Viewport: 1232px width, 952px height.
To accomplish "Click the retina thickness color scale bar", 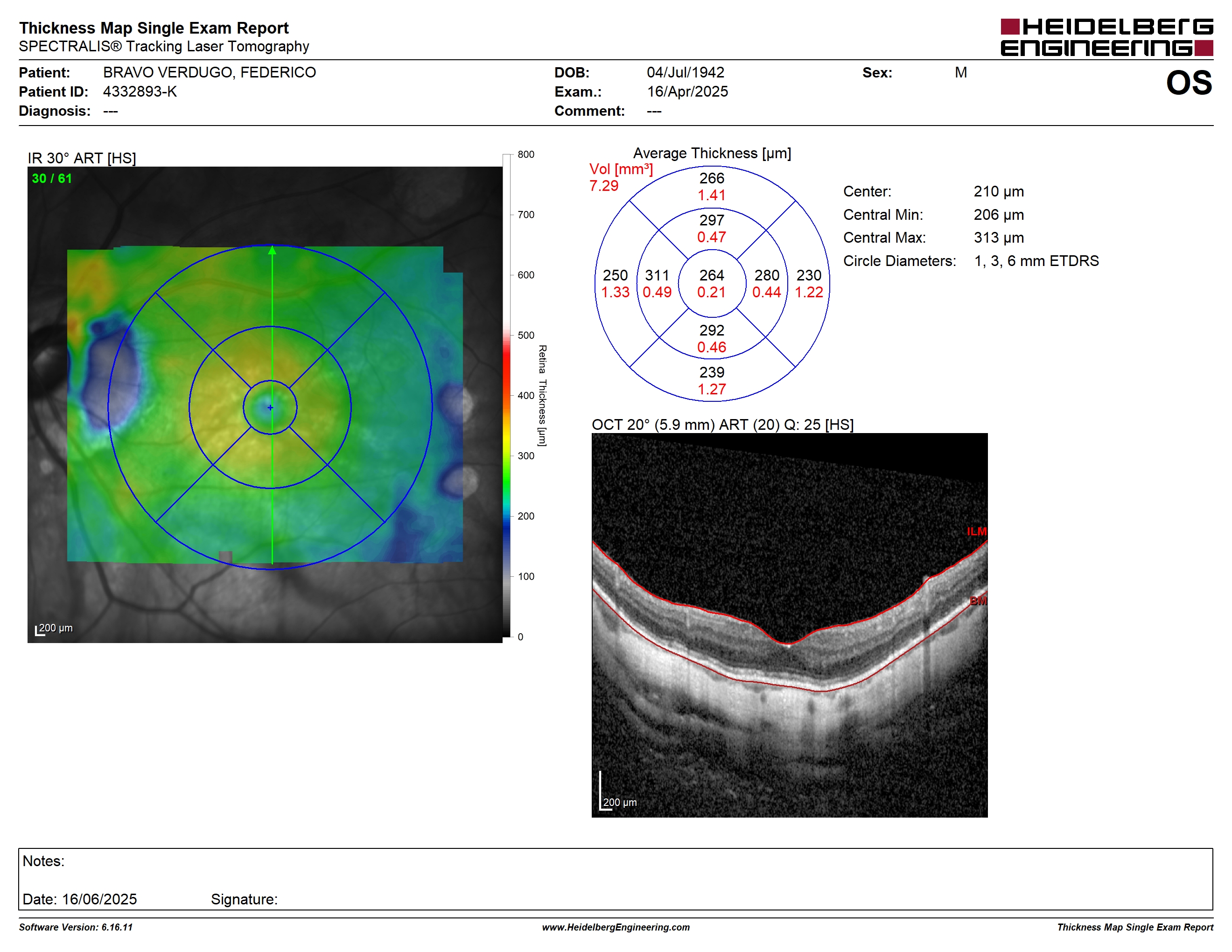I will click(x=506, y=395).
